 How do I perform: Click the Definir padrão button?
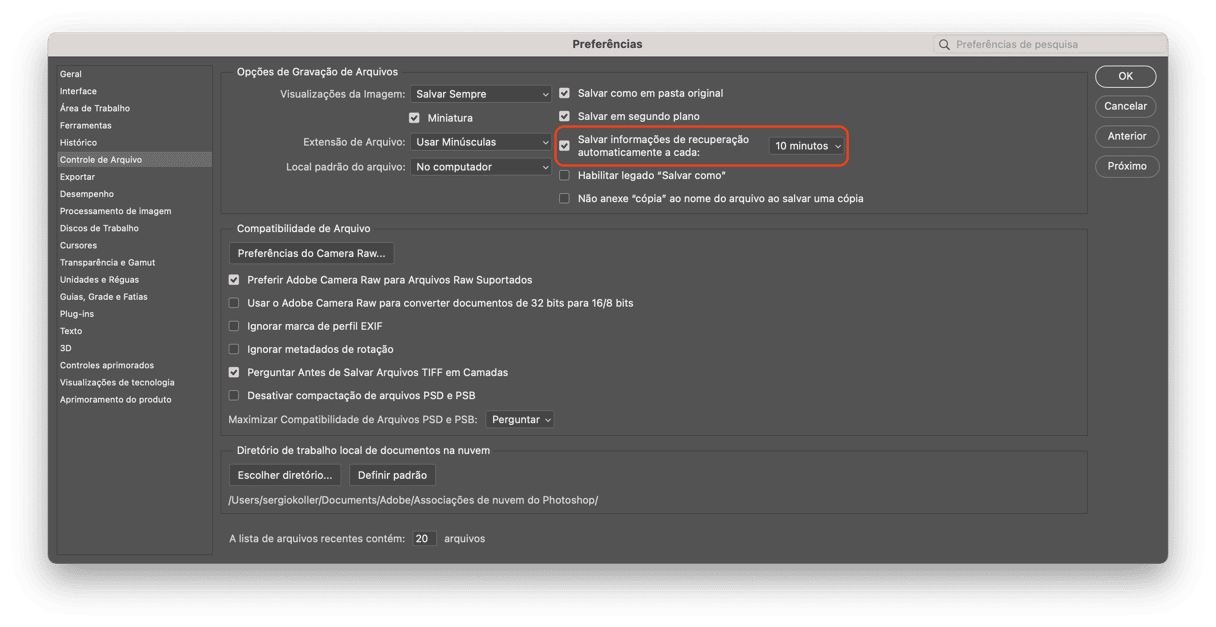tap(392, 475)
